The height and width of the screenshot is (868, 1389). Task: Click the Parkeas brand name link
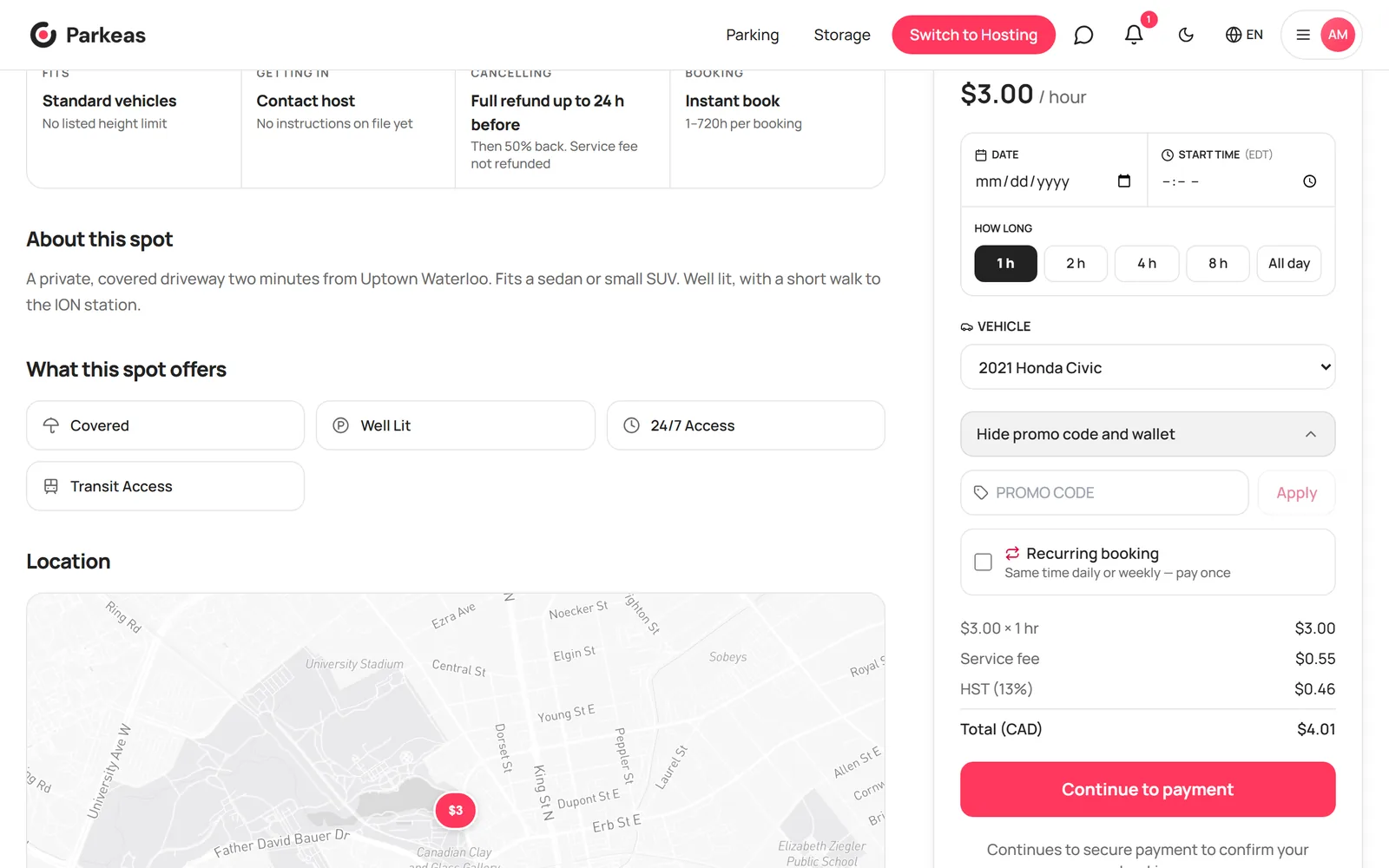(x=106, y=35)
